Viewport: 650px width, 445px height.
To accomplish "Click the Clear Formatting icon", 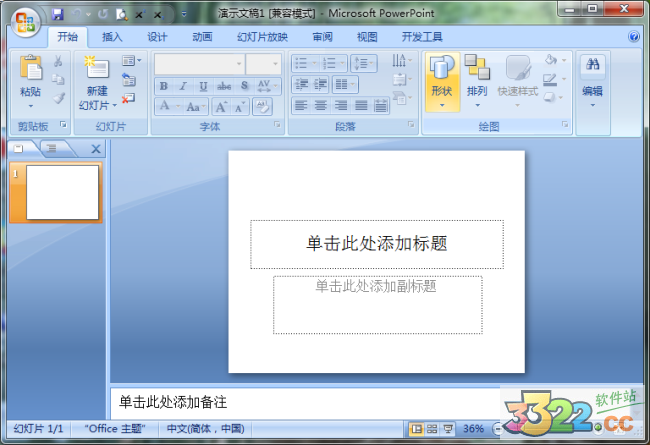I will (262, 107).
